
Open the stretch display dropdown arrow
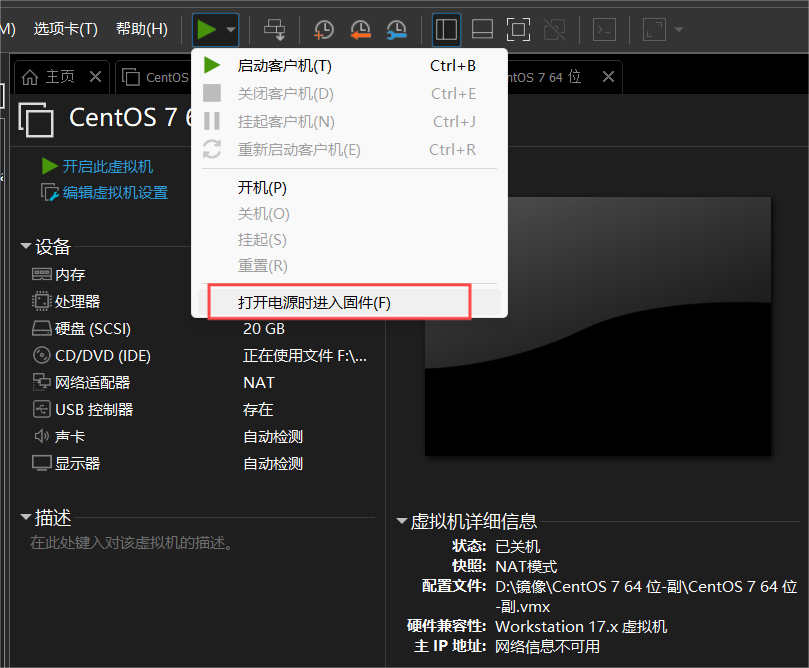click(679, 29)
